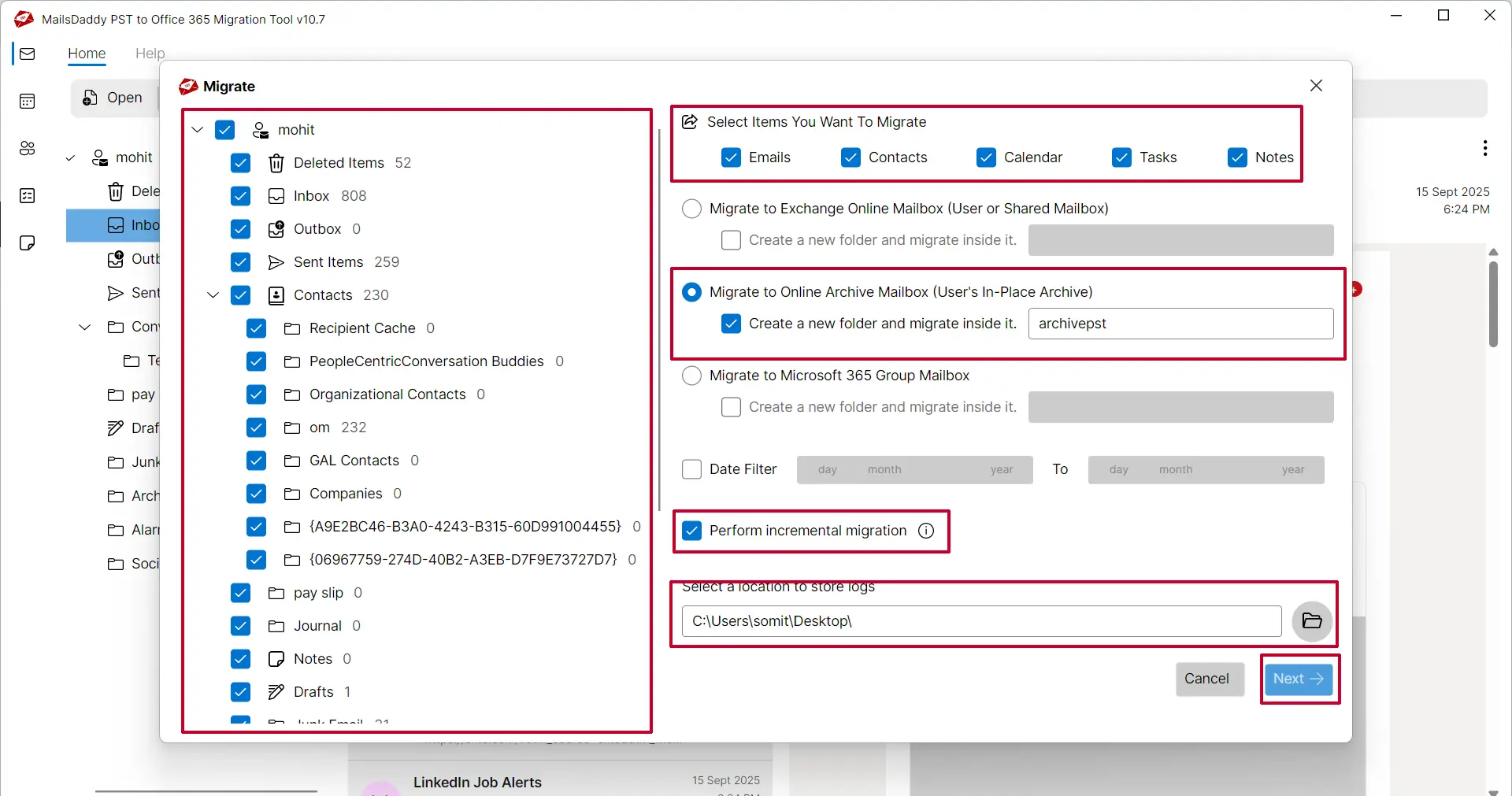Open the People/Contacts sidebar icon

[x=28, y=148]
